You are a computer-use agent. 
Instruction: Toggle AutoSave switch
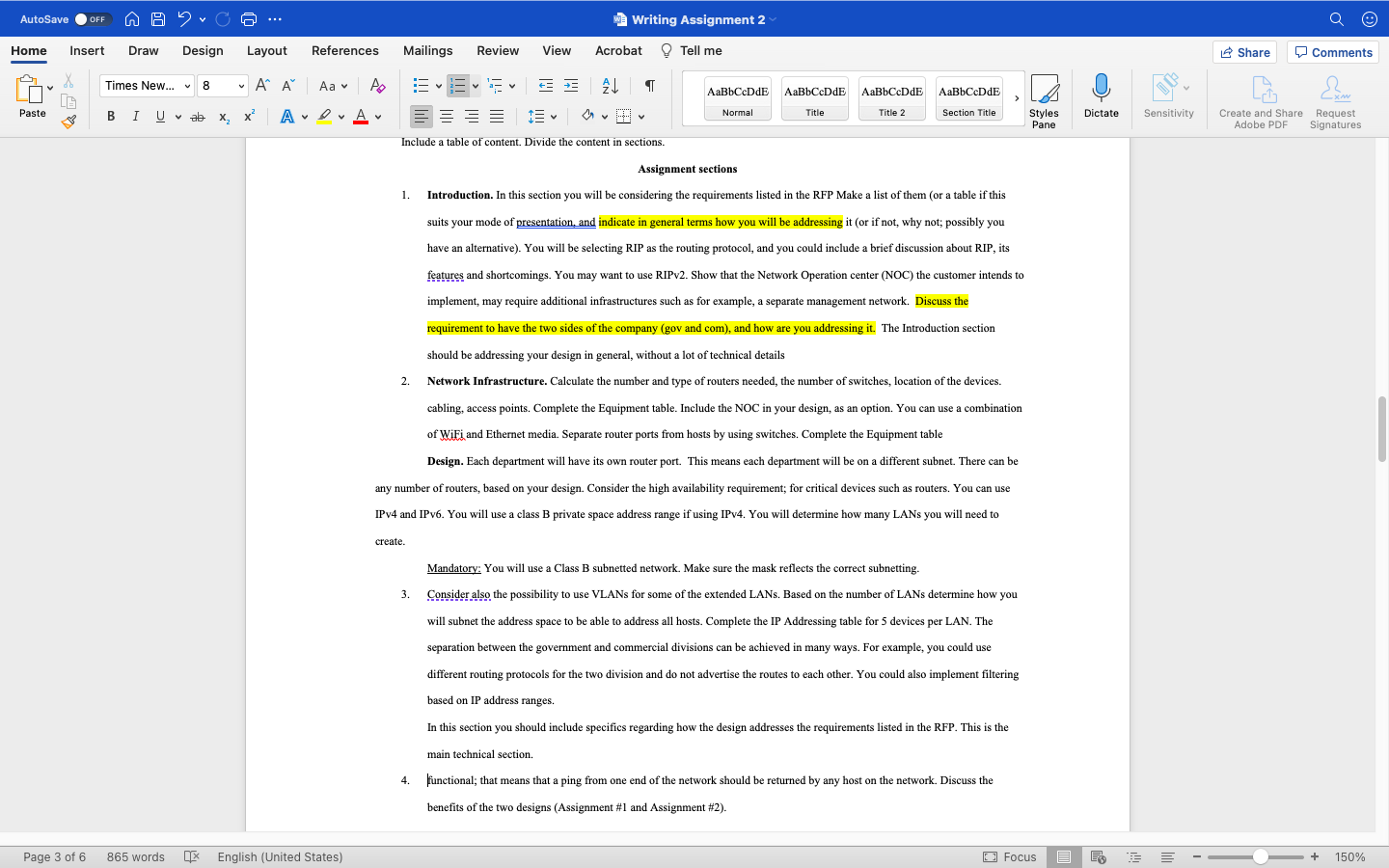tap(93, 19)
